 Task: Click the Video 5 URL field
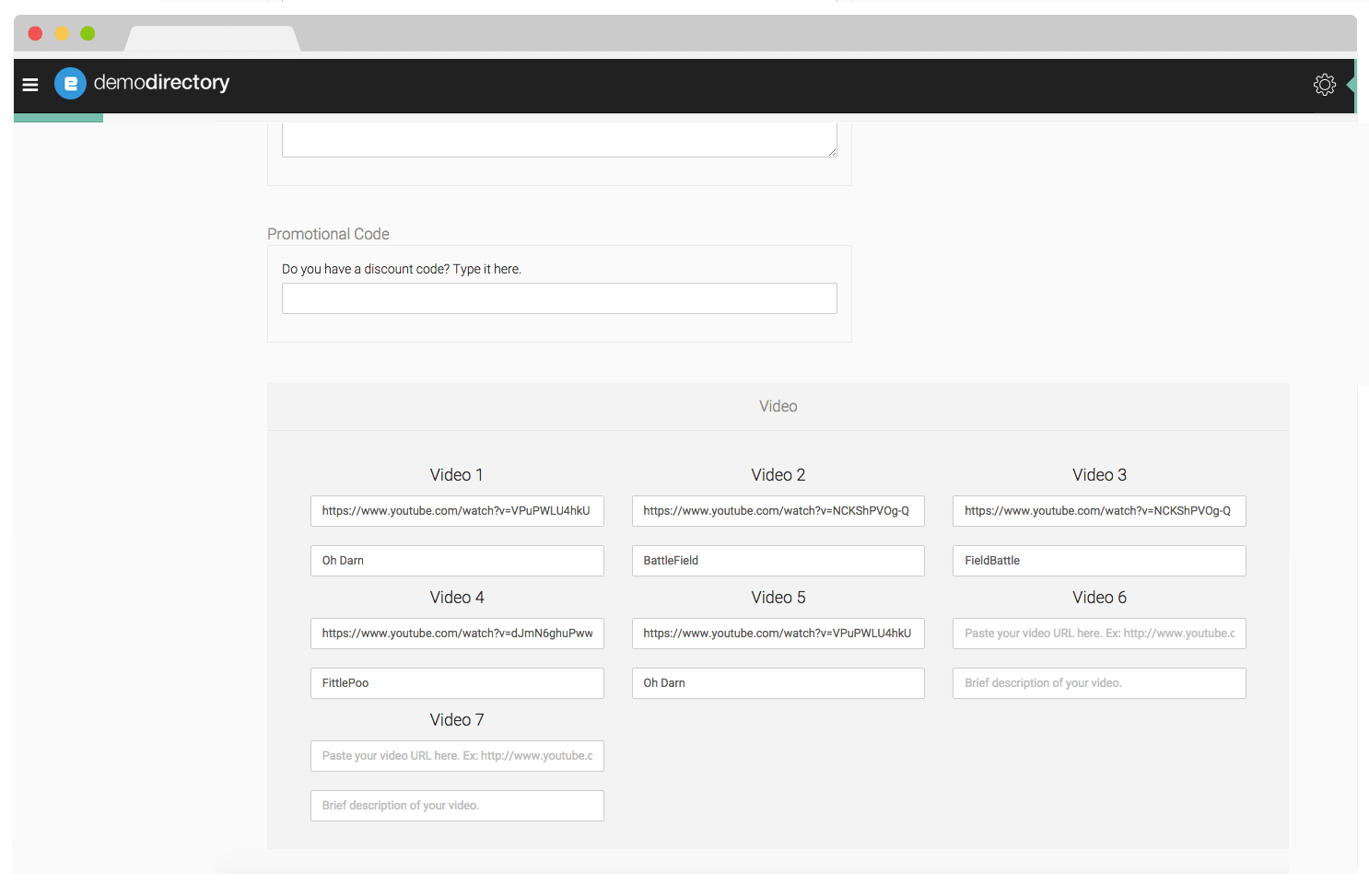pos(778,634)
